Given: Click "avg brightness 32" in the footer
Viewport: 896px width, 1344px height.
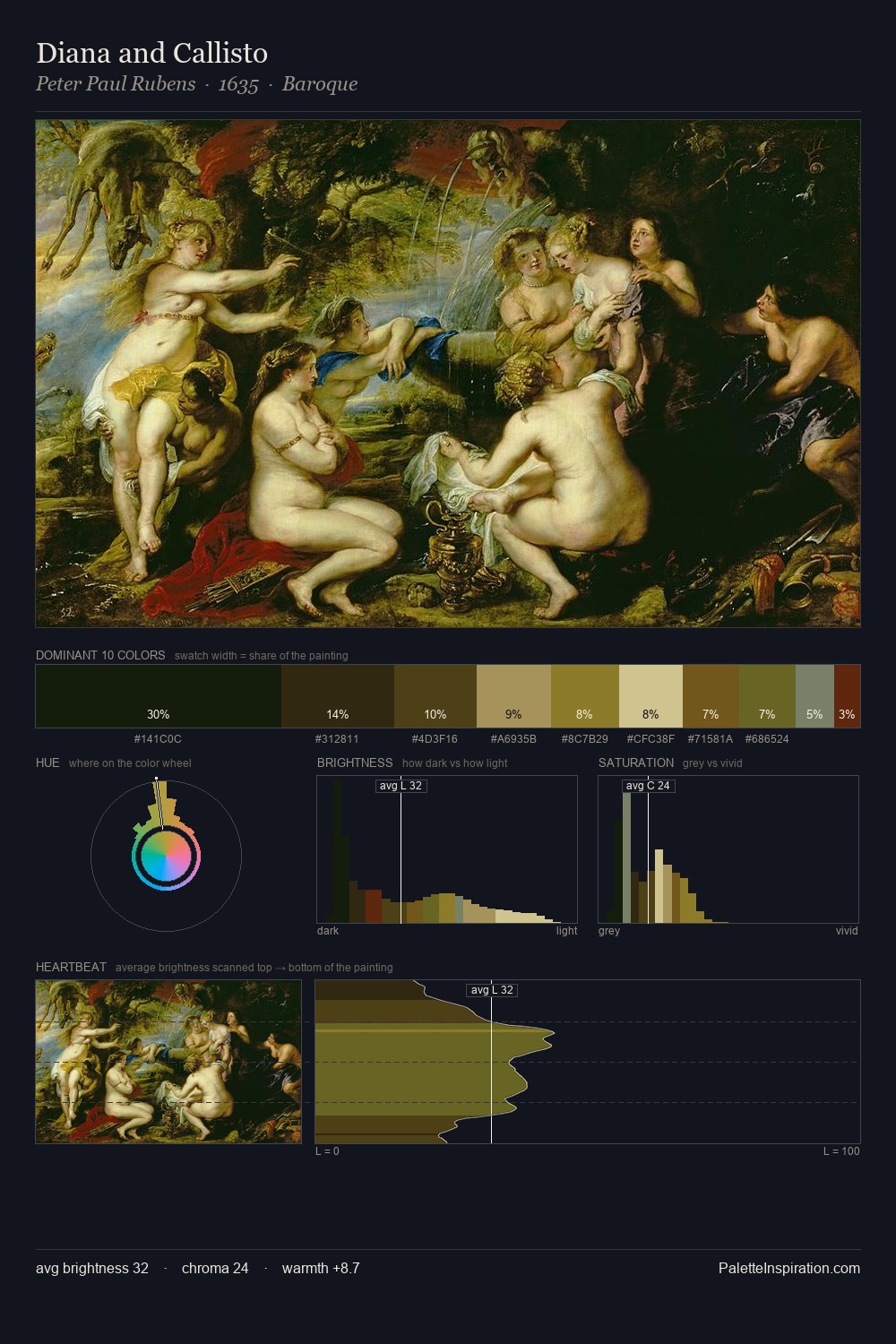Looking at the screenshot, I should click(x=92, y=1268).
